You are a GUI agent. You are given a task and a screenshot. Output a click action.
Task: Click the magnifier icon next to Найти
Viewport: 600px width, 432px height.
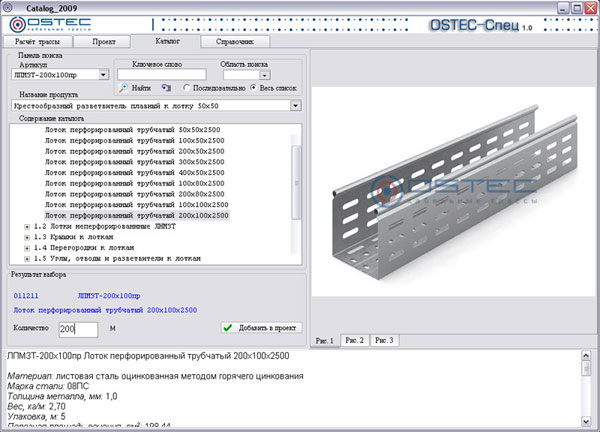click(x=122, y=89)
